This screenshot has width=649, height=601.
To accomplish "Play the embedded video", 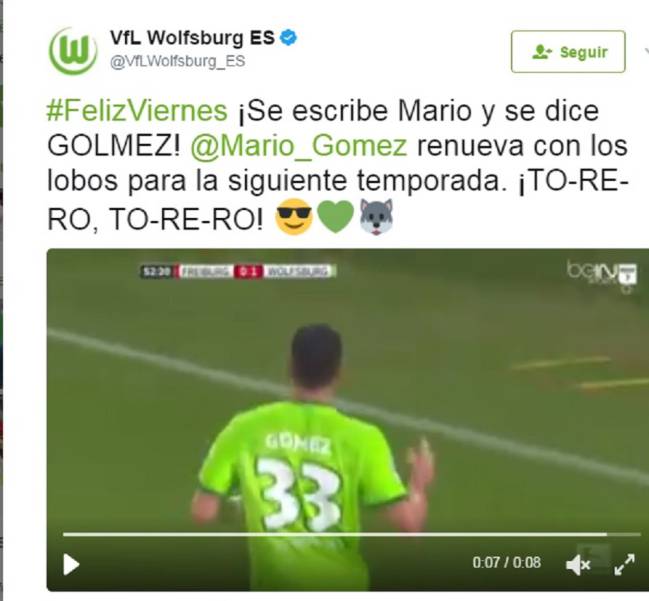I will [x=71, y=565].
